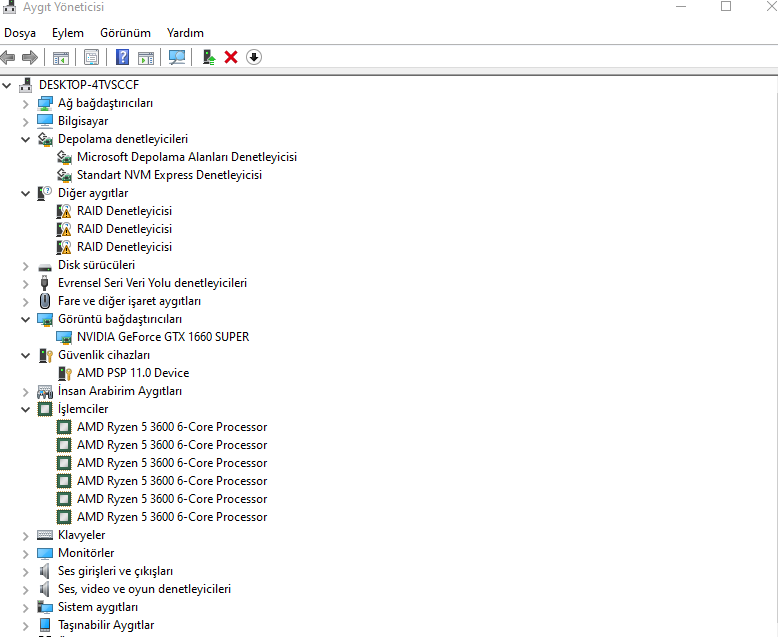Select the Sistem aygıtları folder icon
This screenshot has width=778, height=637.
point(45,607)
